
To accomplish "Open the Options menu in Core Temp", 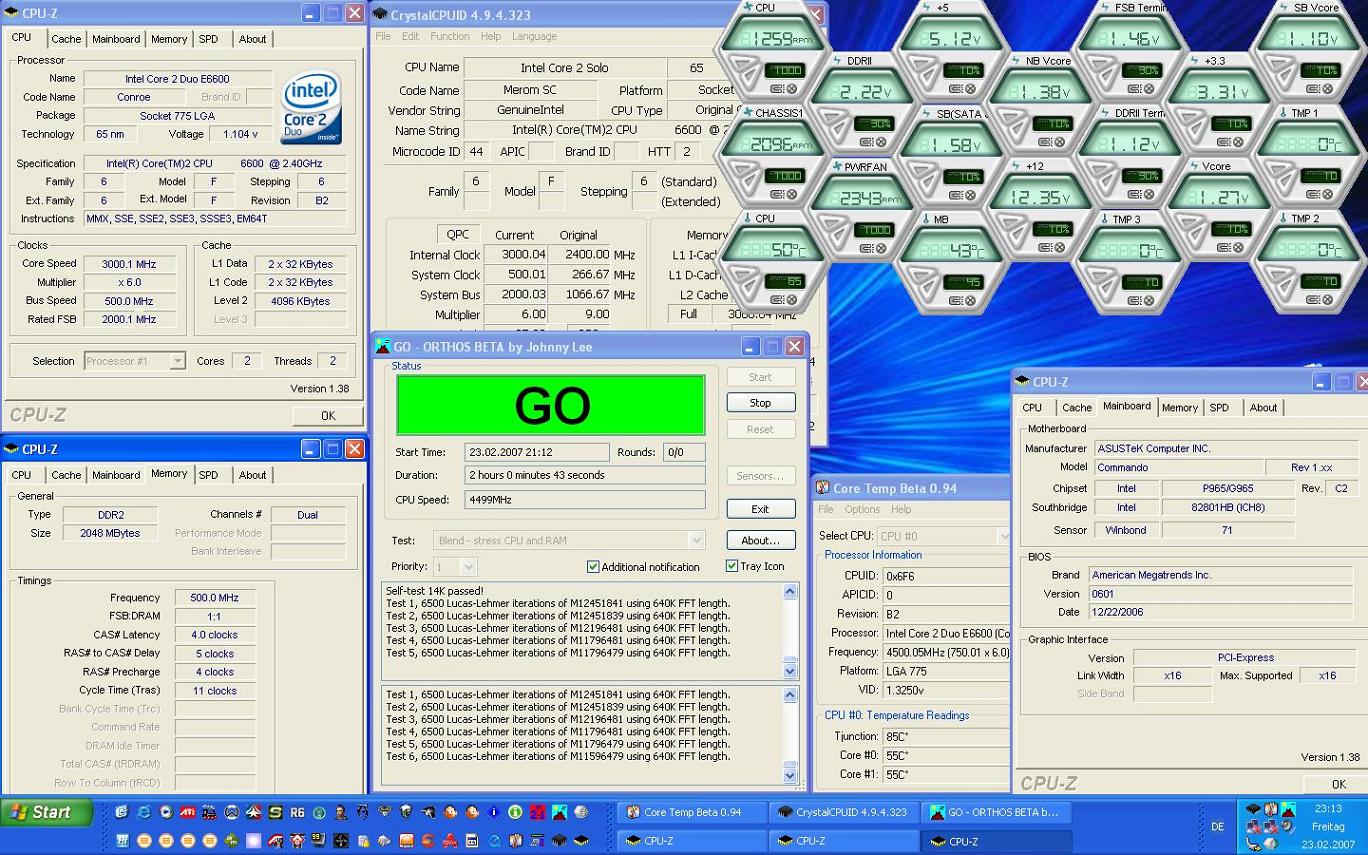I will pyautogui.click(x=862, y=509).
